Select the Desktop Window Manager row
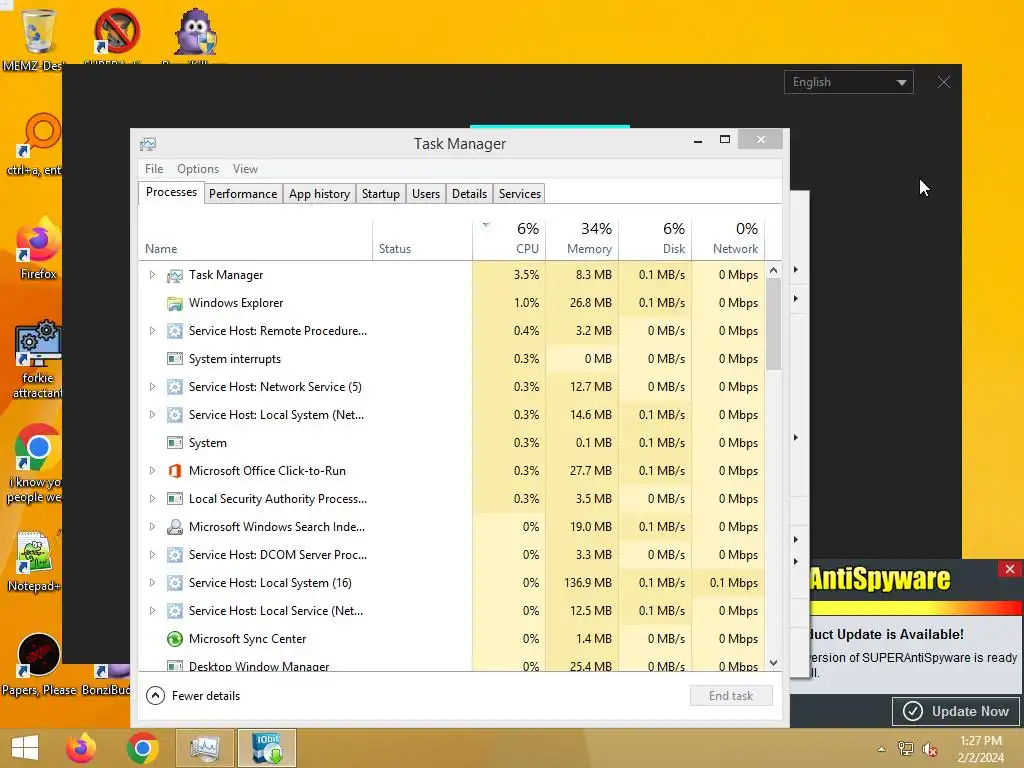 (x=451, y=665)
